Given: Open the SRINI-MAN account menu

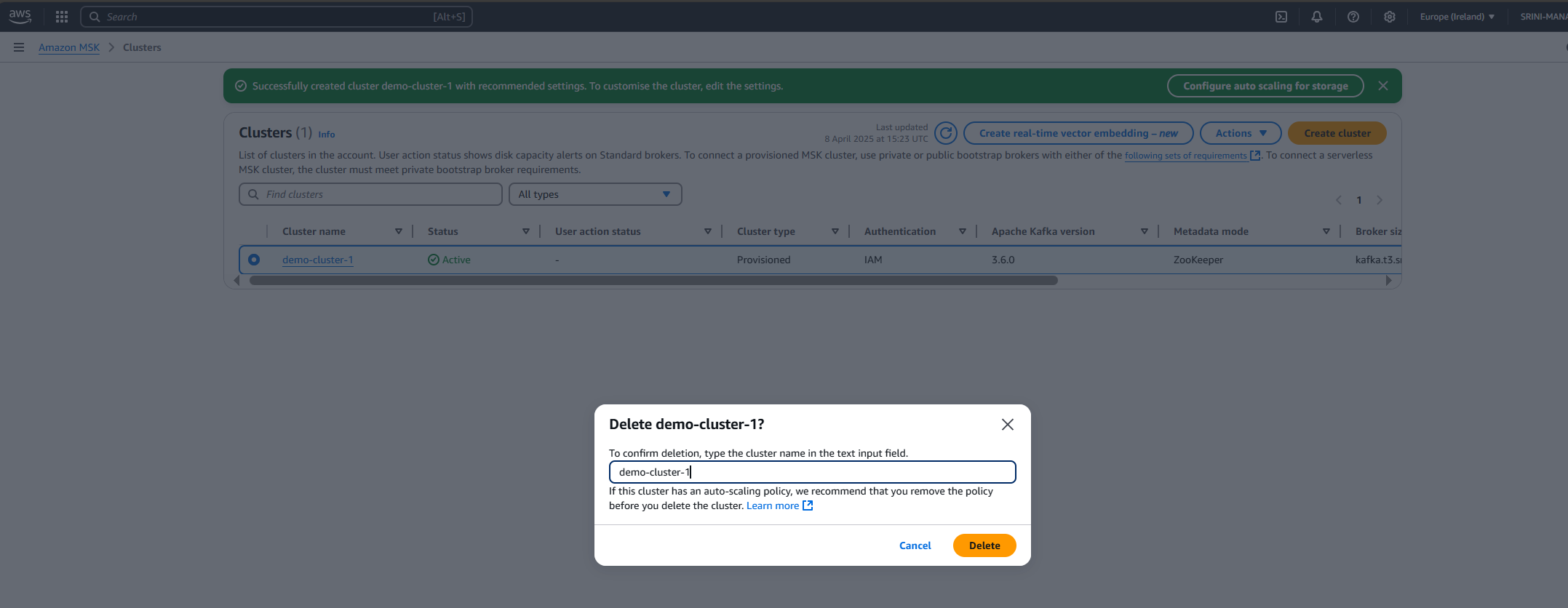Looking at the screenshot, I should click(x=1543, y=17).
